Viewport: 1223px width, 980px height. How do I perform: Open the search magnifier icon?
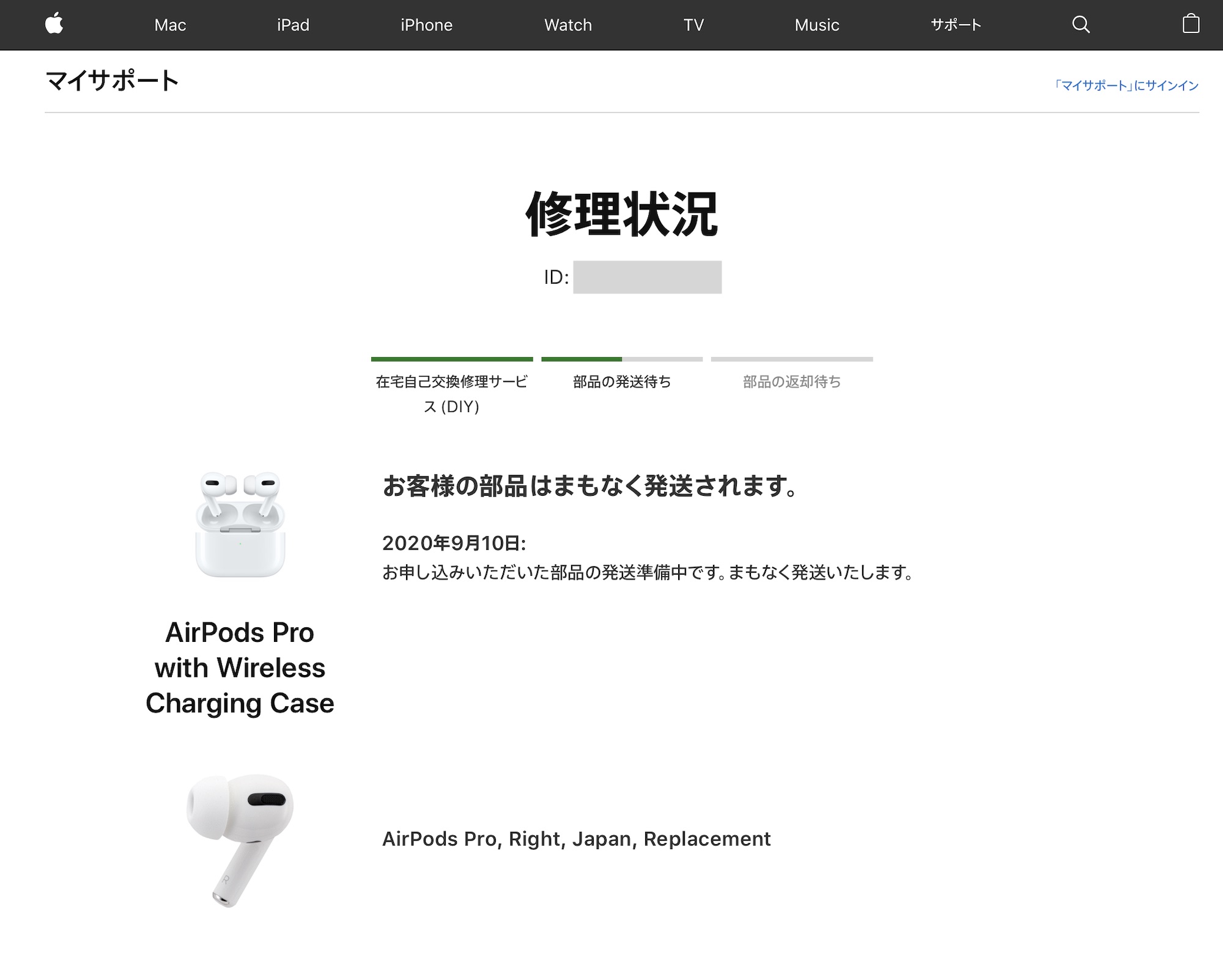pos(1081,24)
